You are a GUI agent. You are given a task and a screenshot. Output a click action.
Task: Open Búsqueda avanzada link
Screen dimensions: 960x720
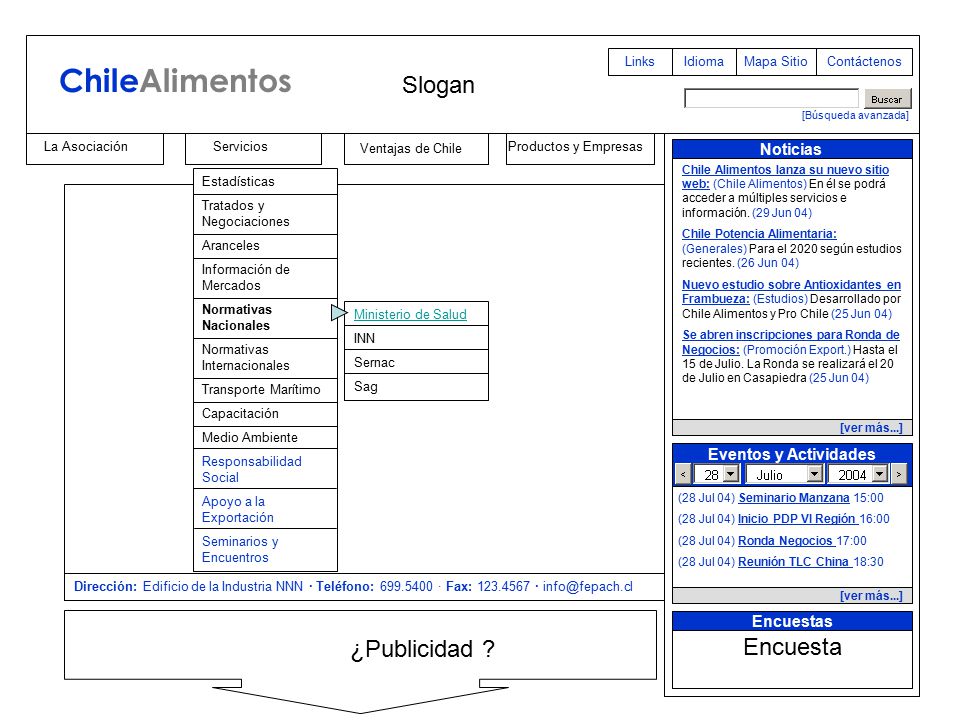click(x=855, y=116)
